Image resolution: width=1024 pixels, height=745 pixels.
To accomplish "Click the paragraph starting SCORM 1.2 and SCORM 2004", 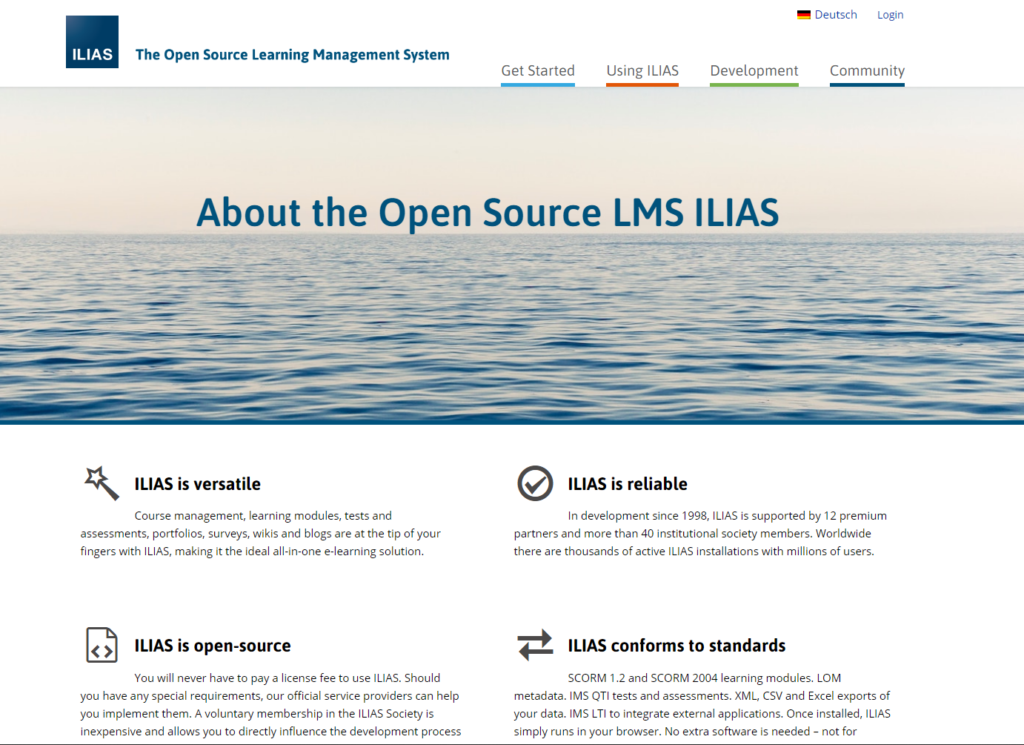I will coord(702,705).
